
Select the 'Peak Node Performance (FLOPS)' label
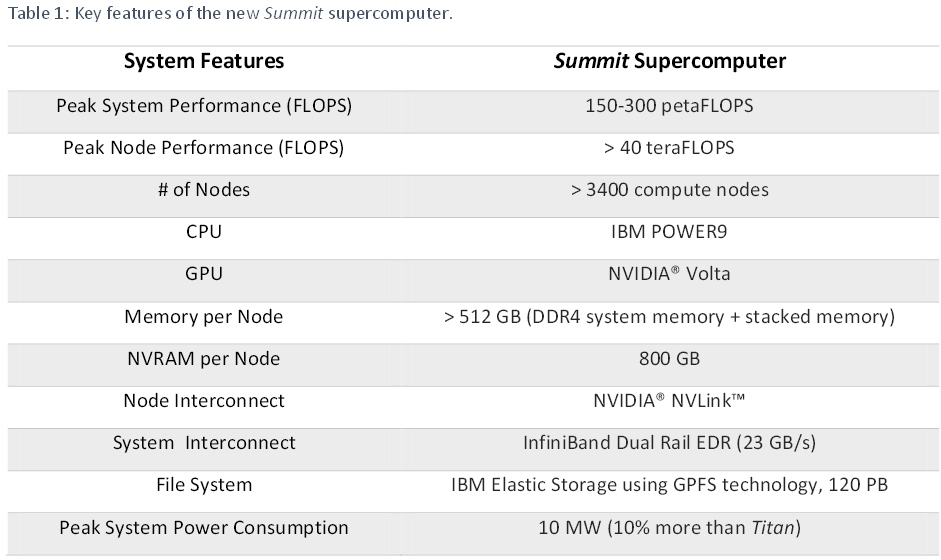(204, 148)
